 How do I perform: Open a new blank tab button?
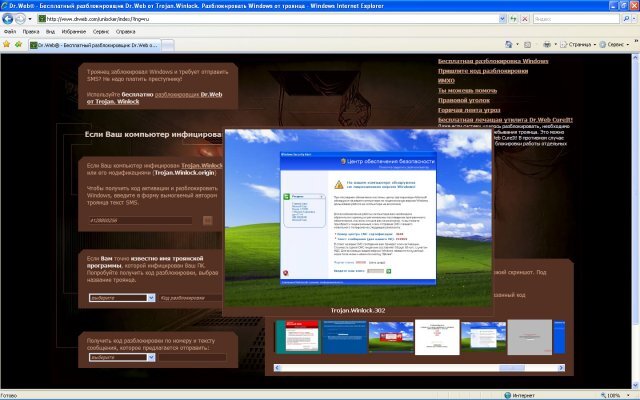click(168, 45)
